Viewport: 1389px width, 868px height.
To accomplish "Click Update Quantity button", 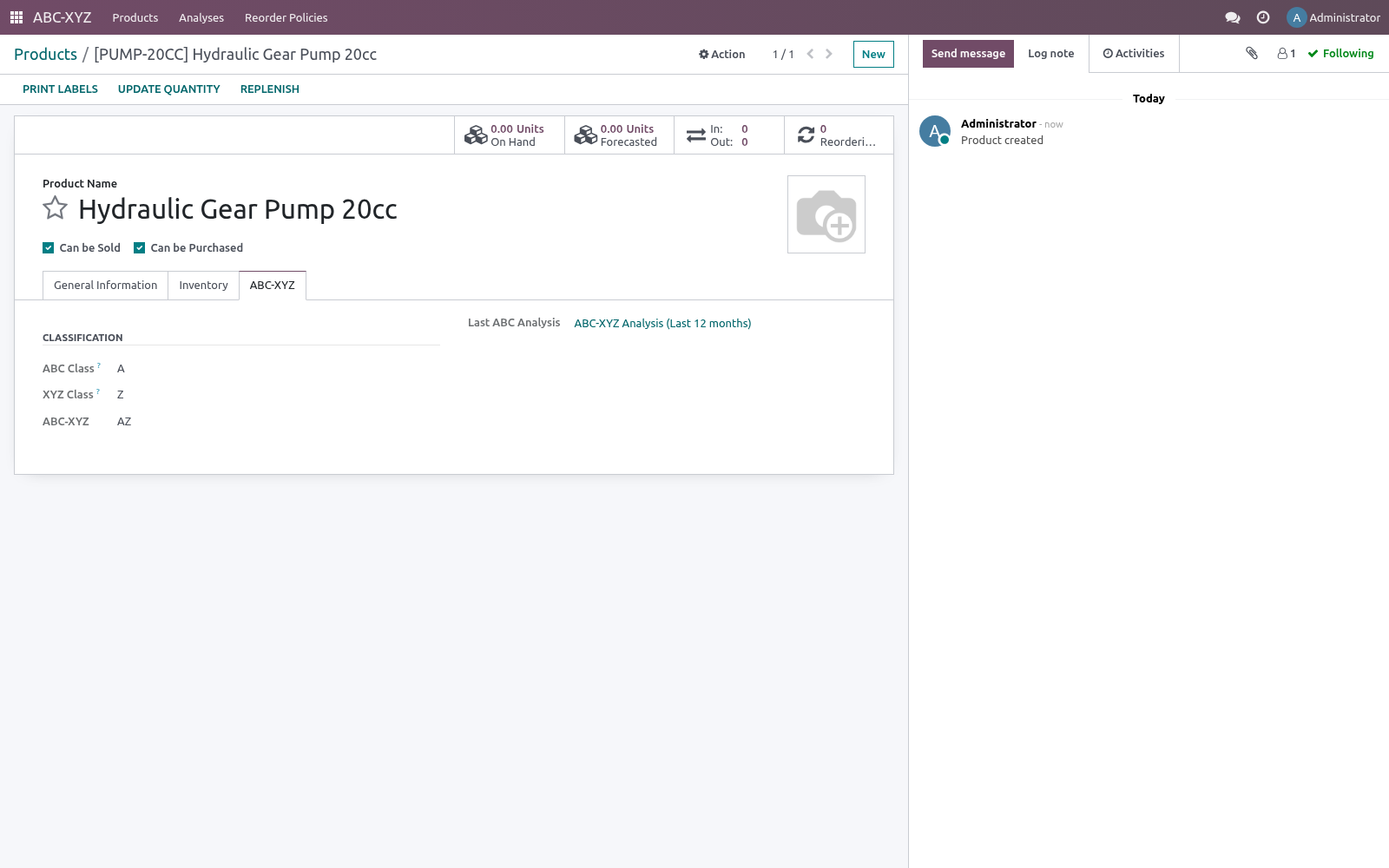I will pyautogui.click(x=169, y=89).
